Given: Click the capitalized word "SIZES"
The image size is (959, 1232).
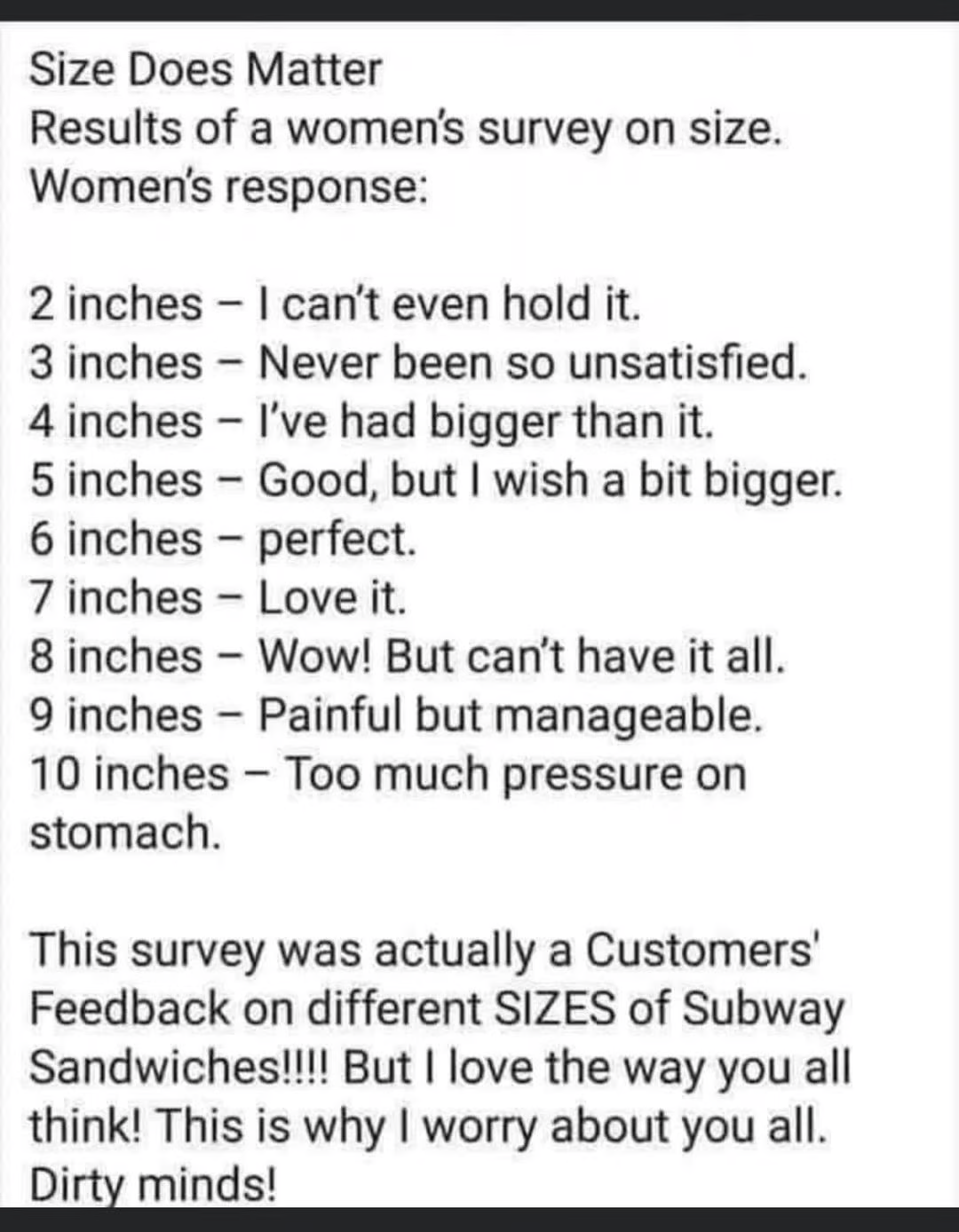Looking at the screenshot, I should [554, 1008].
